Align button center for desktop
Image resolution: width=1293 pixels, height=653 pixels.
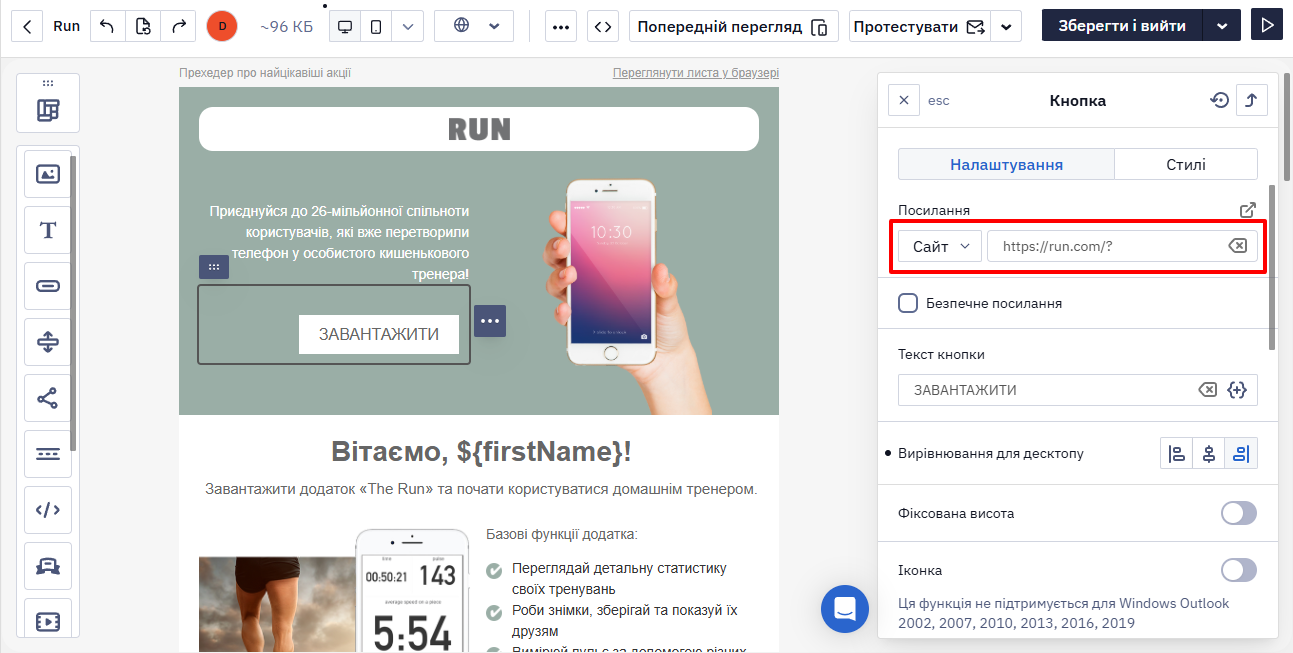tap(1209, 454)
